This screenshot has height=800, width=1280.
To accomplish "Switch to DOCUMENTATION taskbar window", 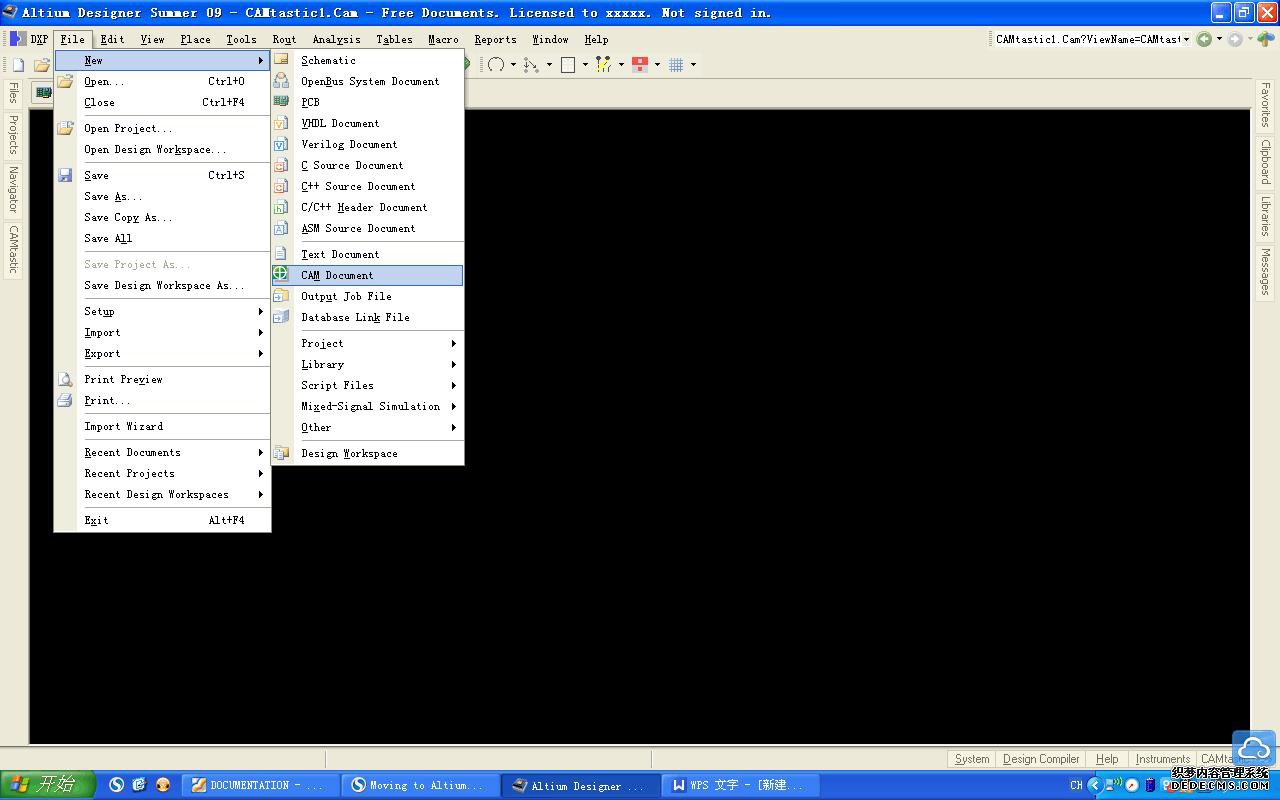I will pyautogui.click(x=263, y=785).
